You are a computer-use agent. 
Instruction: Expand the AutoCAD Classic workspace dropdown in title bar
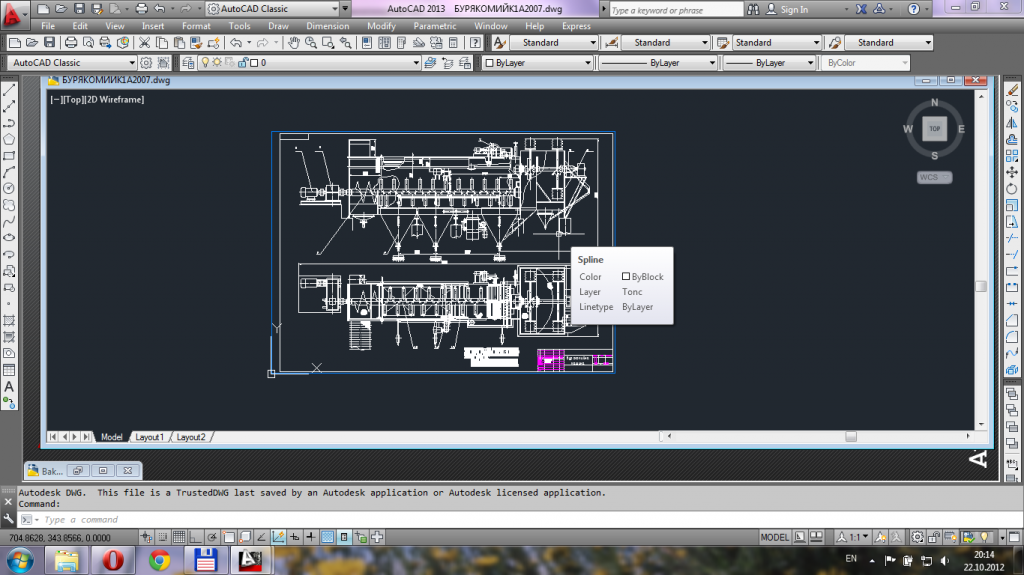[x=335, y=9]
